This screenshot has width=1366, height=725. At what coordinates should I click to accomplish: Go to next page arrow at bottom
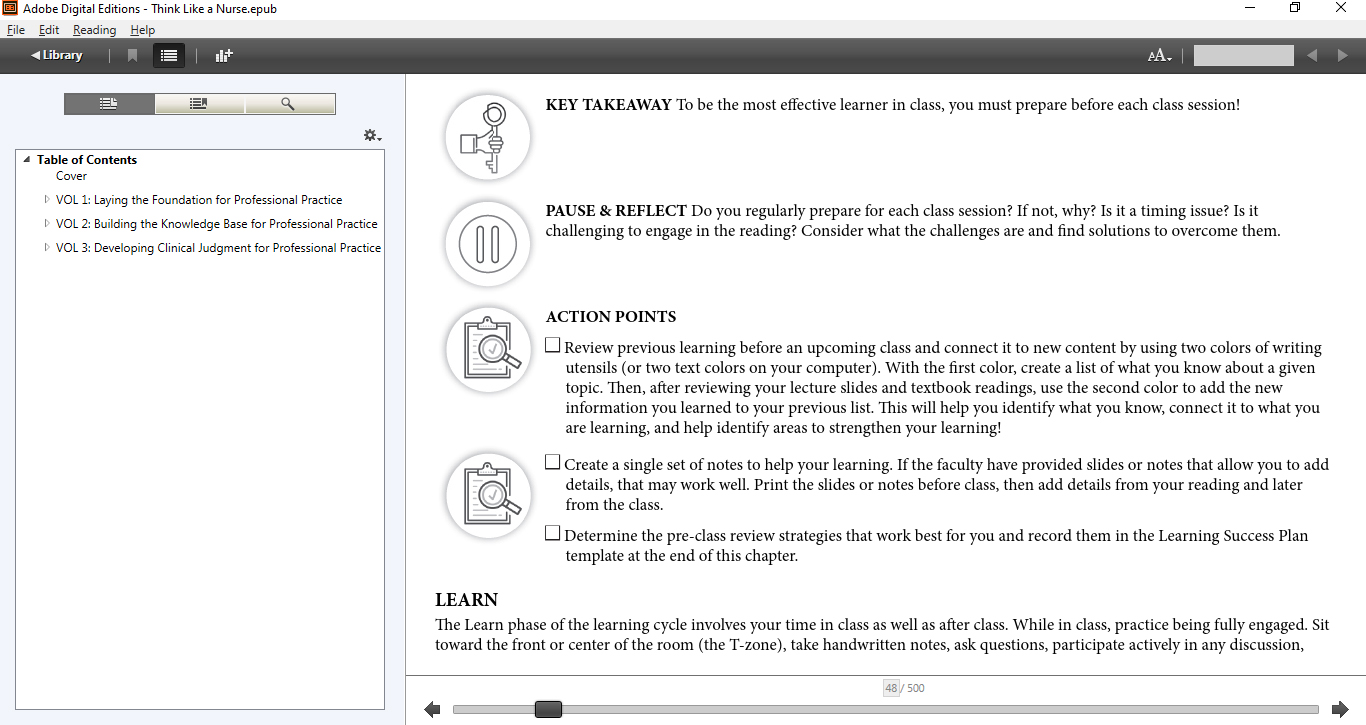[1340, 709]
